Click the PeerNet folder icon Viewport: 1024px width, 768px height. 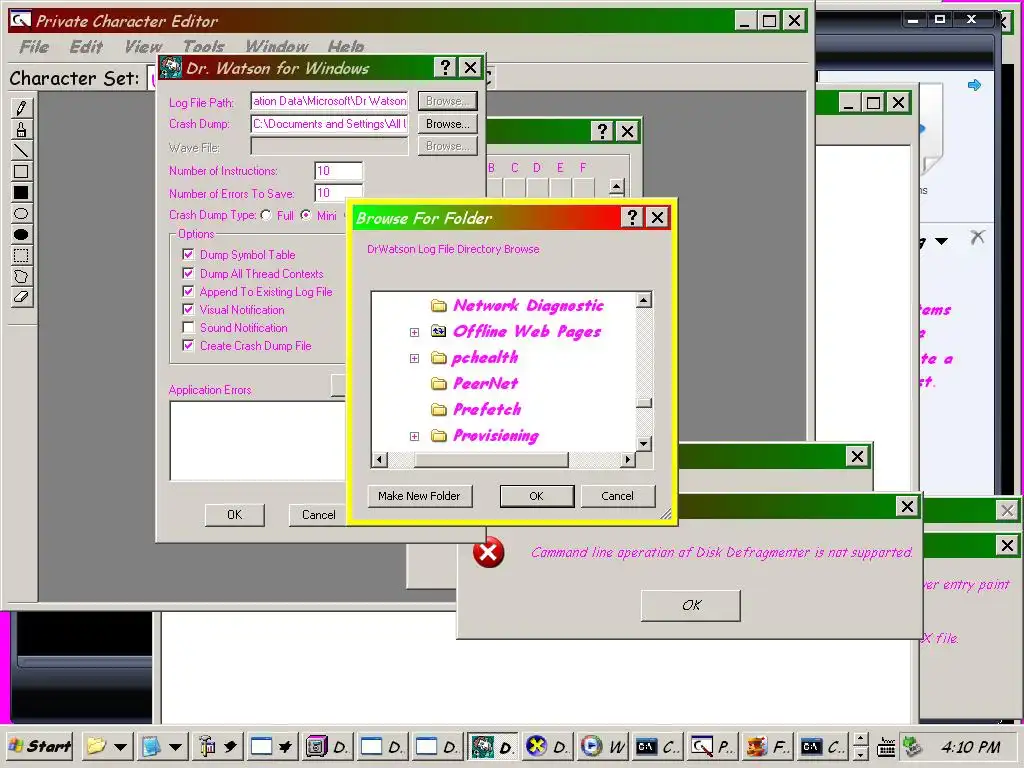coord(438,383)
